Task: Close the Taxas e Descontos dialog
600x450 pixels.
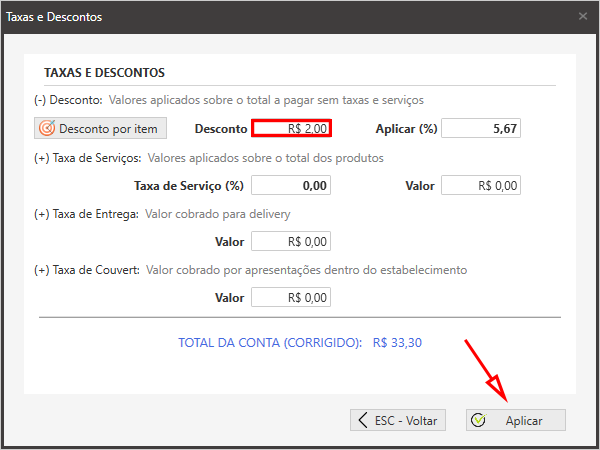Action: point(583,16)
